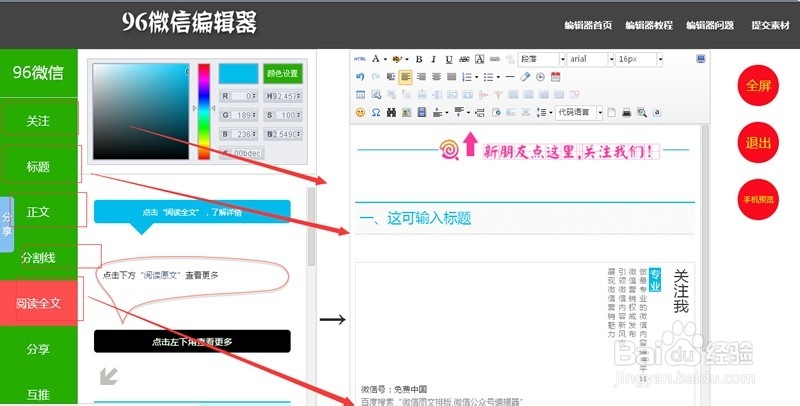
Task: Apply italic formatting in editor toolbar
Action: point(434,59)
